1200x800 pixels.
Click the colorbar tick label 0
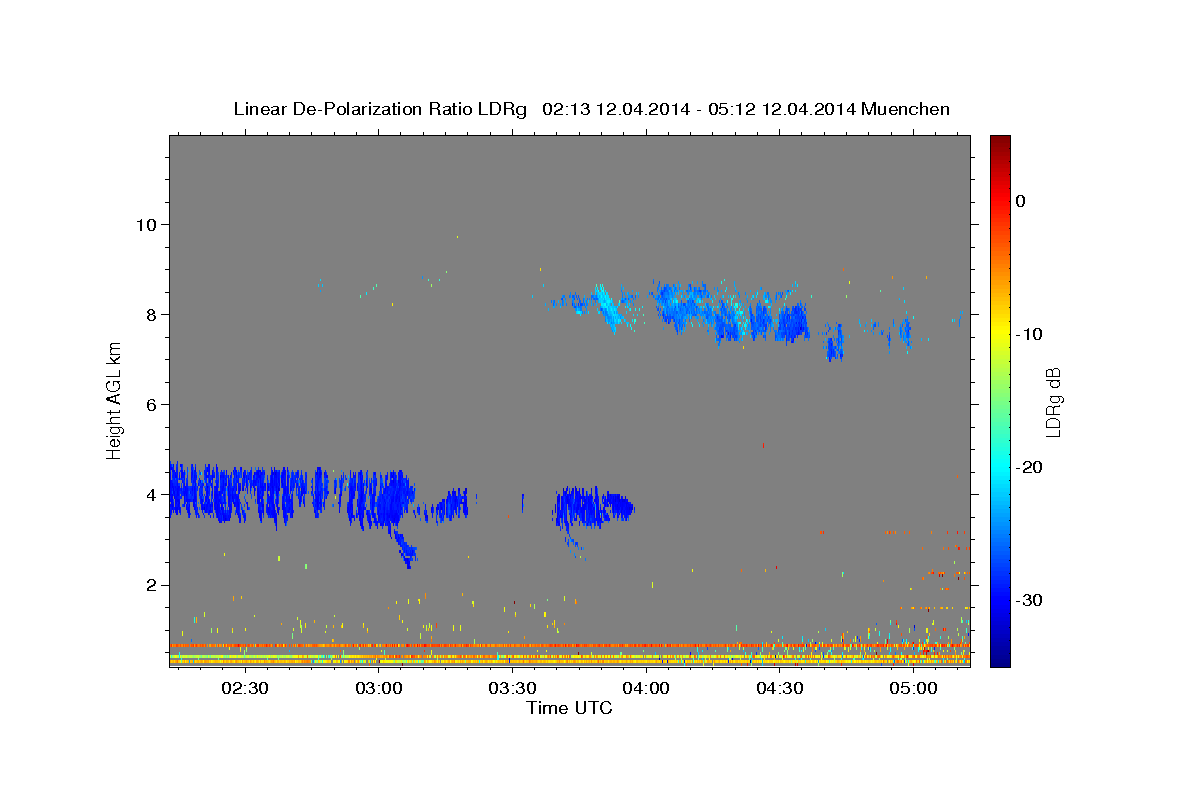coord(1021,201)
